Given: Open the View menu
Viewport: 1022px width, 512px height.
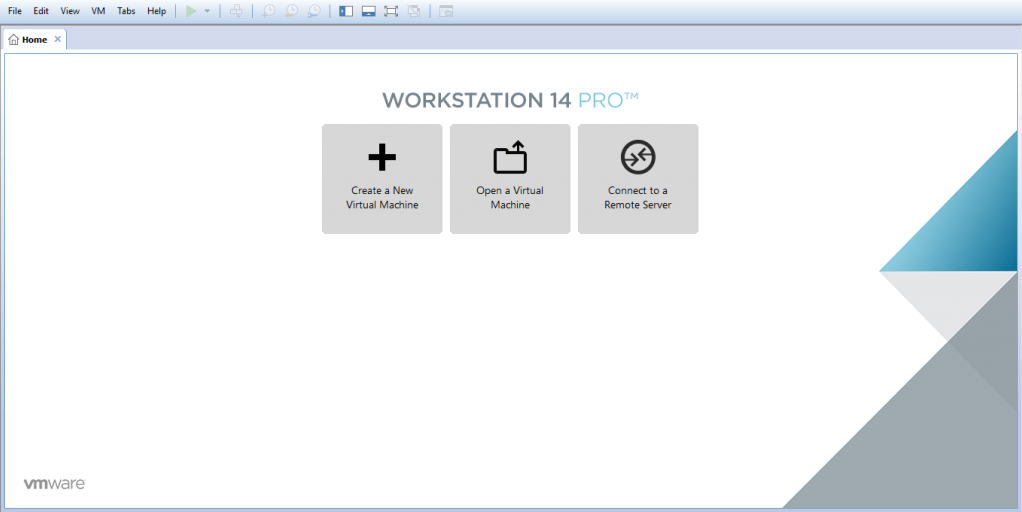Looking at the screenshot, I should 70,11.
